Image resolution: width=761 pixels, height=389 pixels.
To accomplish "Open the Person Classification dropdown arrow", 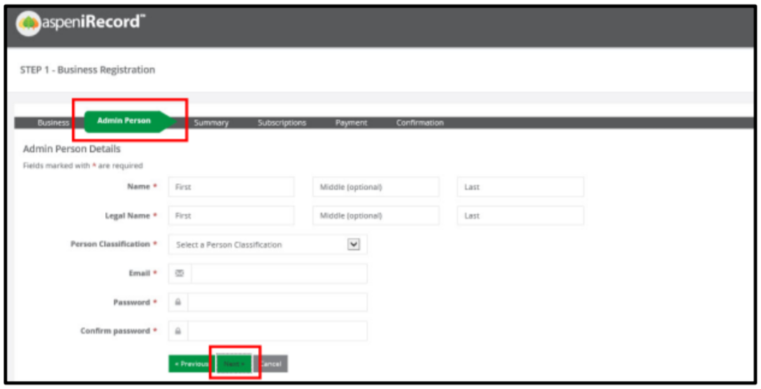I will pos(354,244).
